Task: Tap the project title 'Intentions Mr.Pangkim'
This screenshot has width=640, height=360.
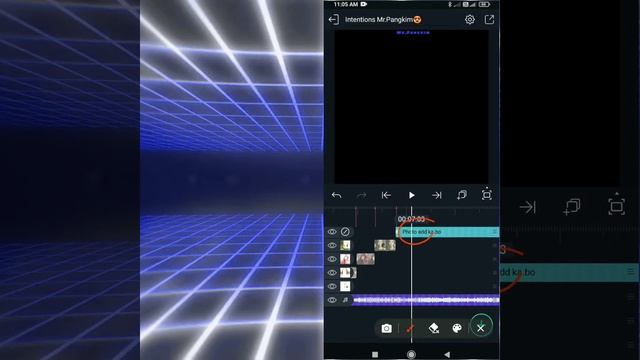Action: pos(382,20)
